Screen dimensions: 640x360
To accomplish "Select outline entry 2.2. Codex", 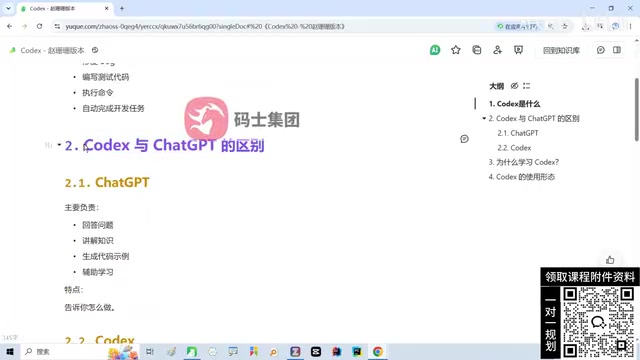I will tap(514, 148).
